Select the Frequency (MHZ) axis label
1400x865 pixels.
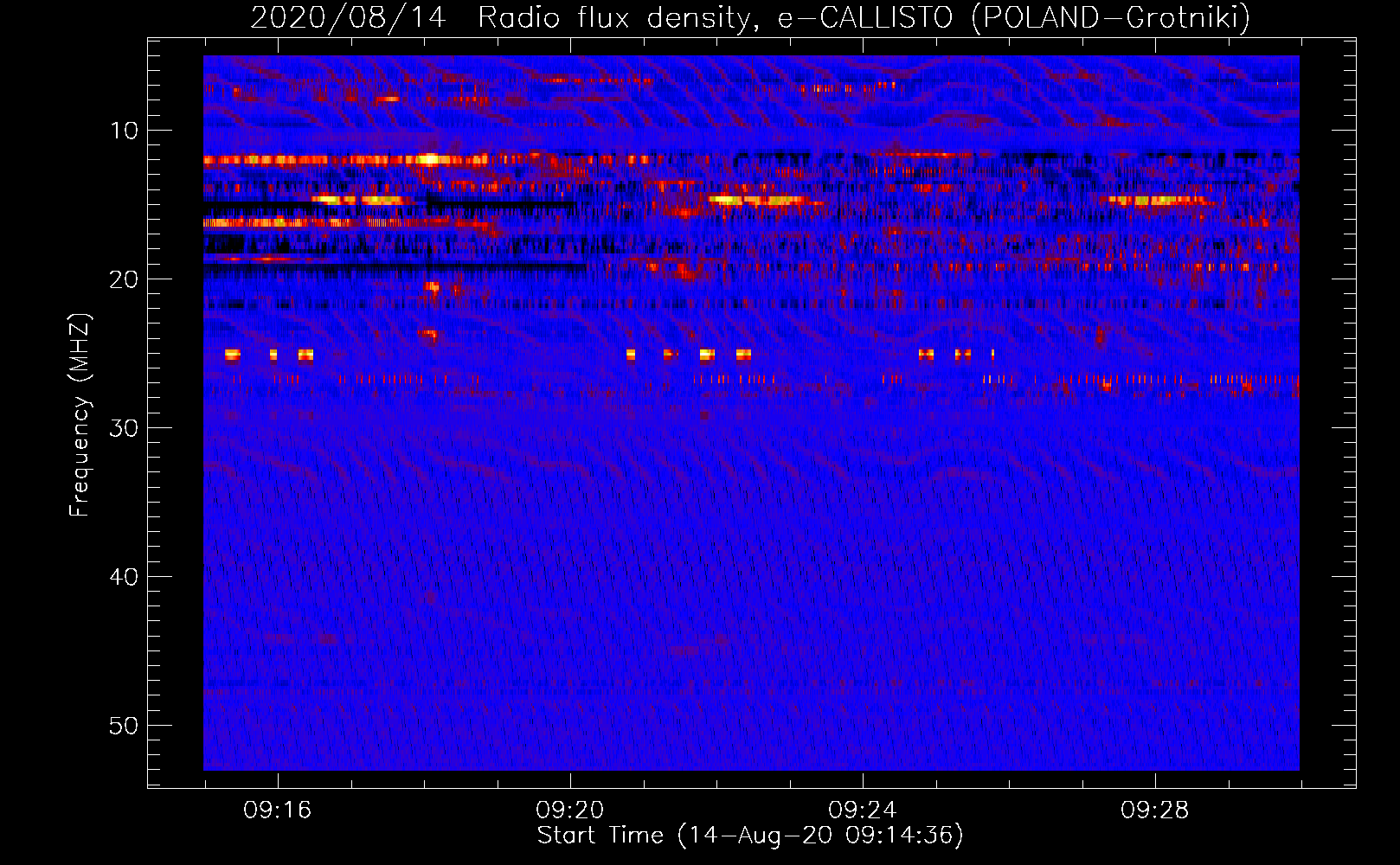(80, 415)
